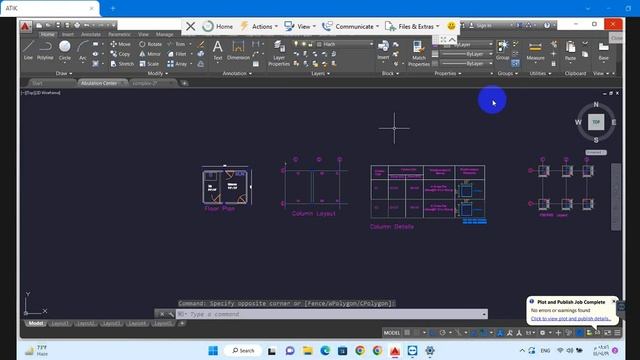The width and height of the screenshot is (640, 360).
Task: Activate the Rotate command
Action: pos(150,44)
